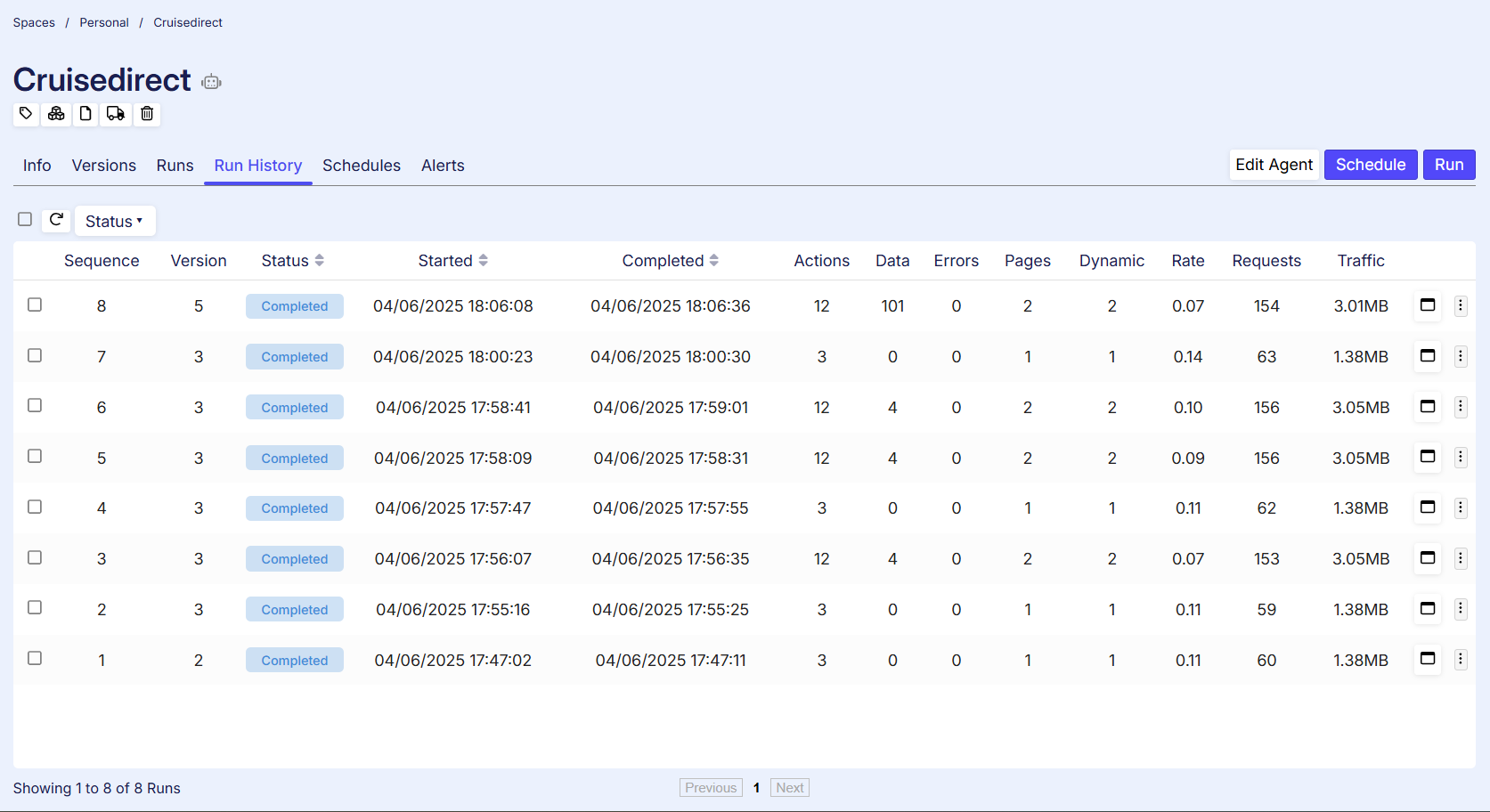Refresh the run history list

coord(56,220)
